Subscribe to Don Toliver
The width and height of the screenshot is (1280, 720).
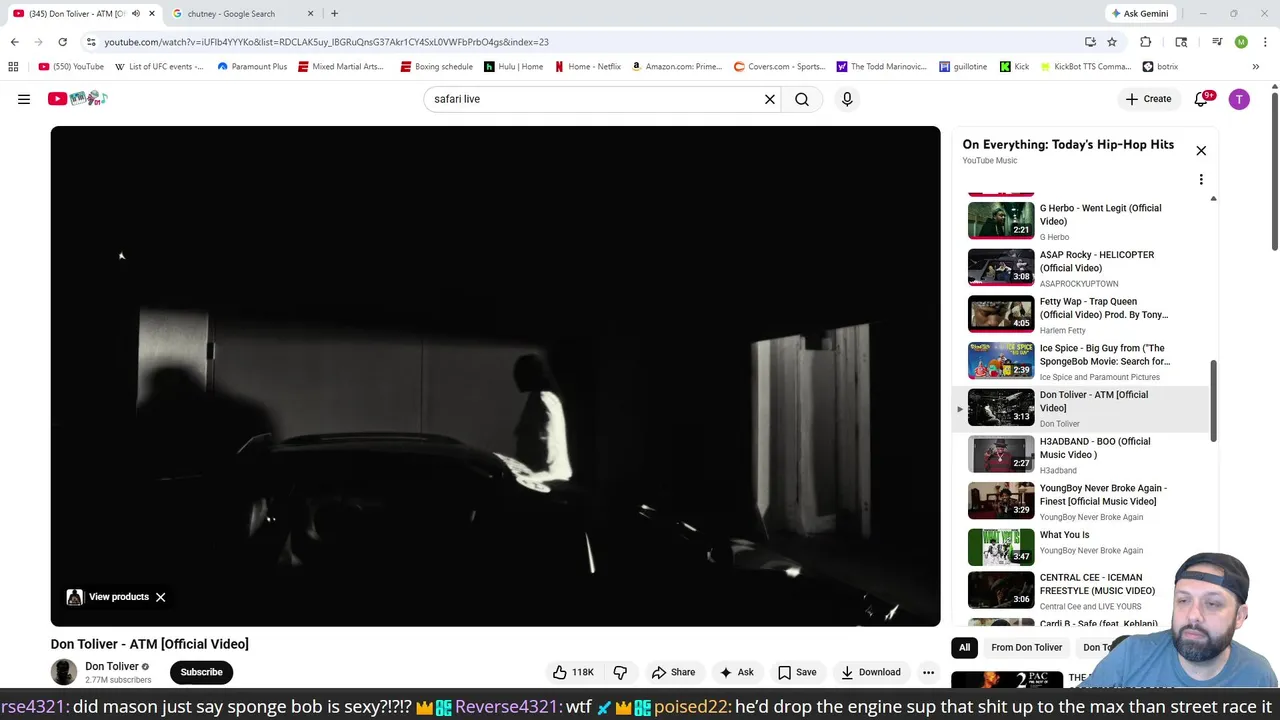click(x=201, y=672)
